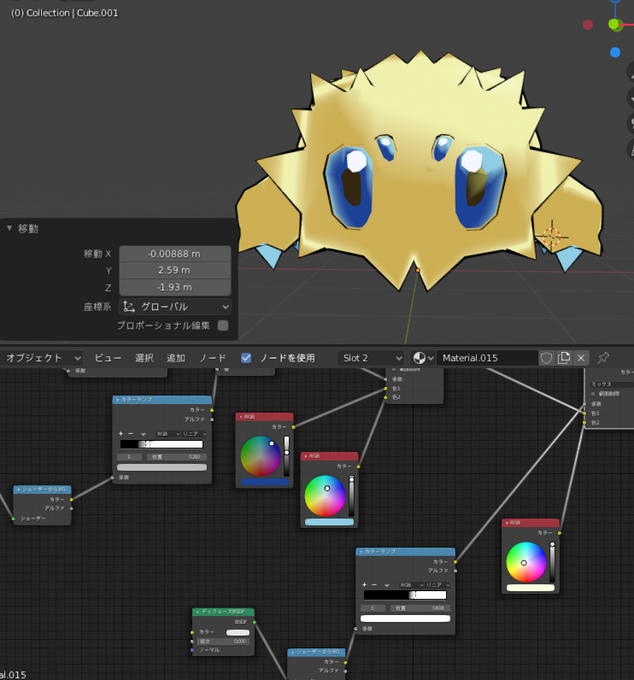Screen dimensions: 634x680
Task: Click the value slider of dark blue RGB node
Action: 287,456
